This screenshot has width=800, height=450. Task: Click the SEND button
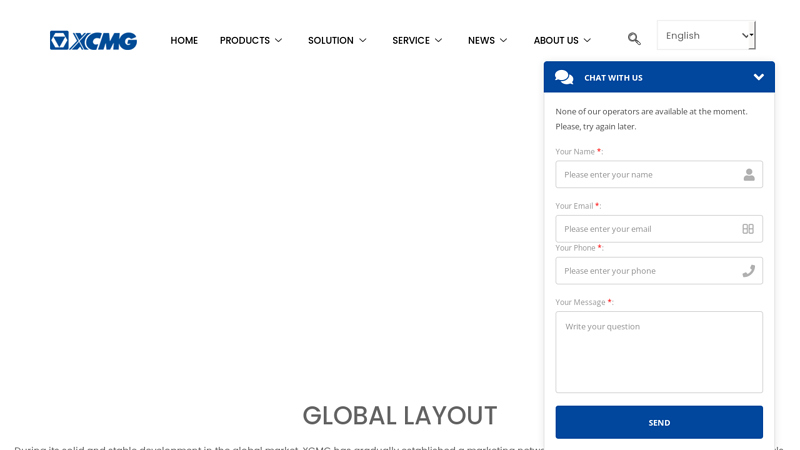pyautogui.click(x=659, y=422)
